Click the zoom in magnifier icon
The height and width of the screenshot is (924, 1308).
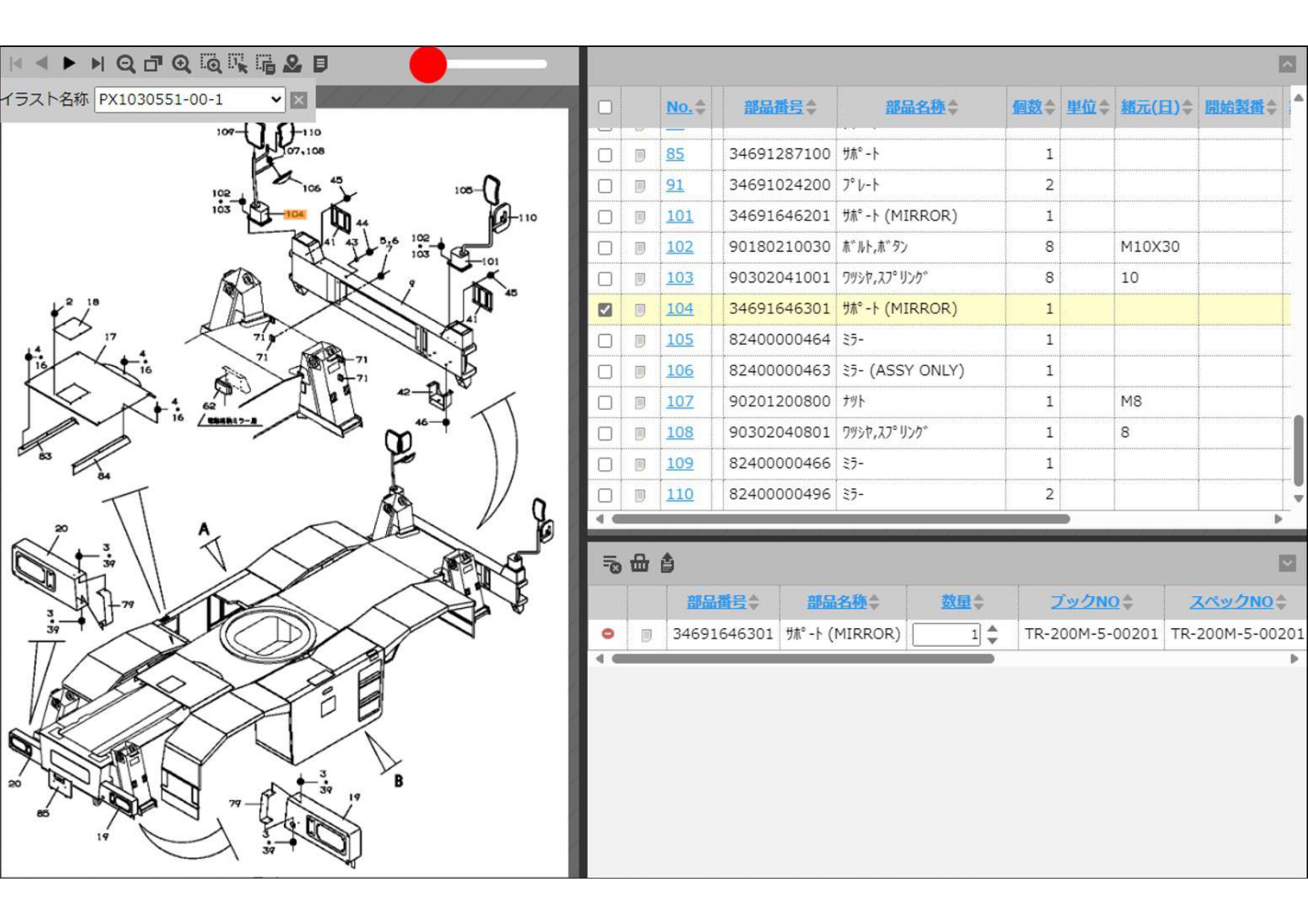click(181, 64)
